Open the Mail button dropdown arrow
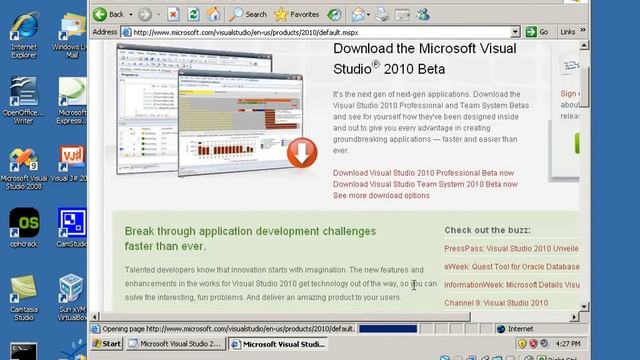The height and width of the screenshot is (360, 640). pos(369,15)
